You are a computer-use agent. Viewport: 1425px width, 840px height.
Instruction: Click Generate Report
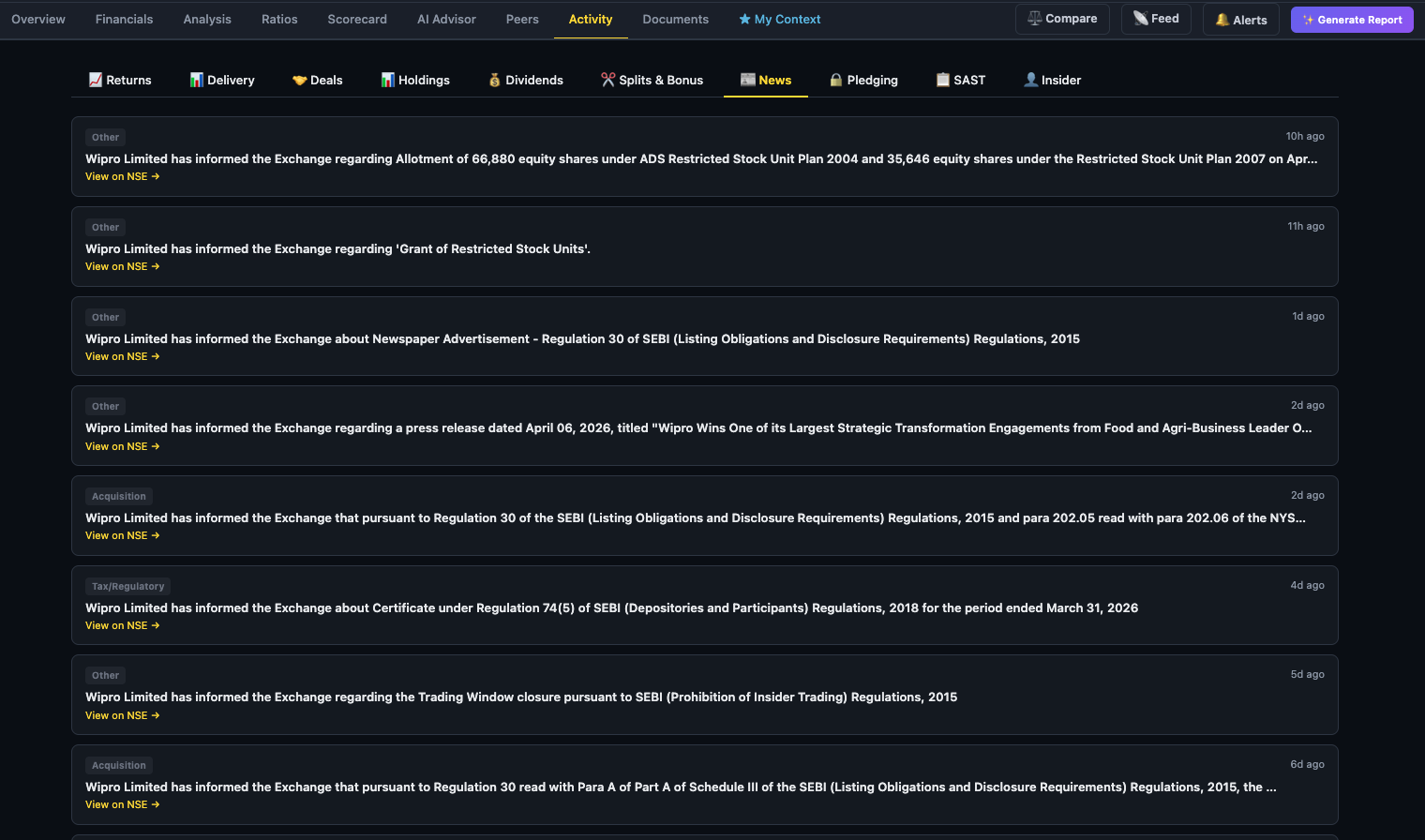coord(1352,19)
